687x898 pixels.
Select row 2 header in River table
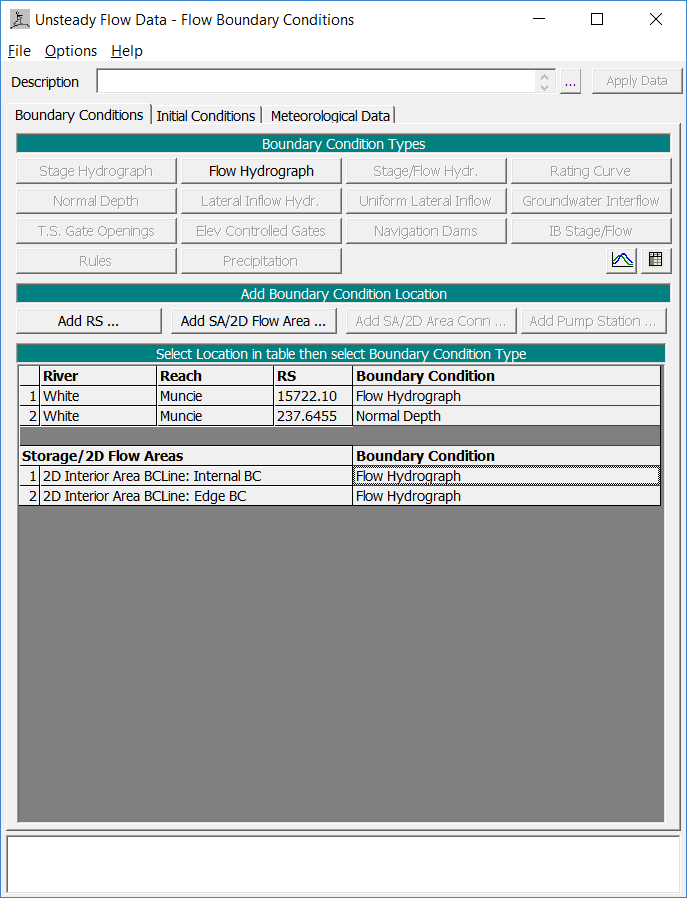pyautogui.click(x=30, y=416)
